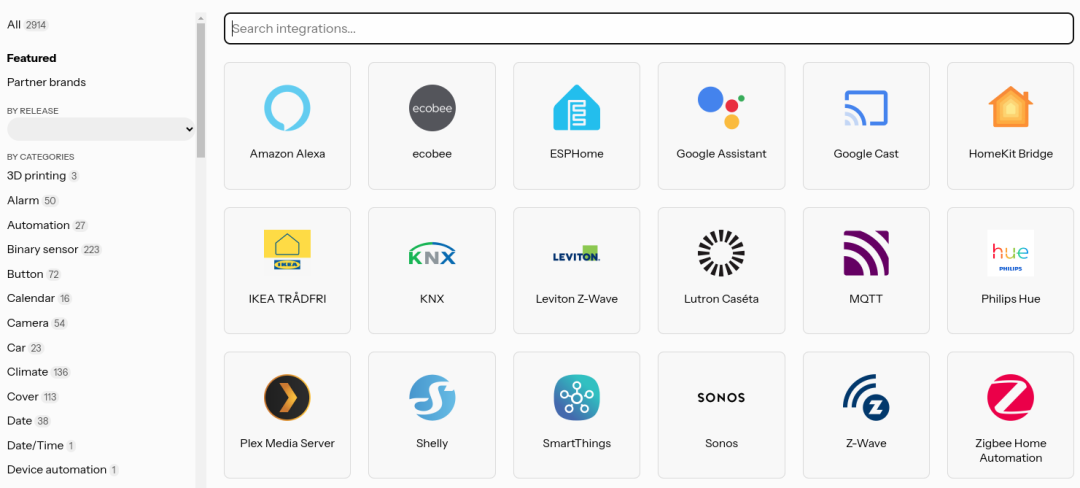Select the KNX green and blue logo
Screen dimensions: 1080x488
[432, 253]
